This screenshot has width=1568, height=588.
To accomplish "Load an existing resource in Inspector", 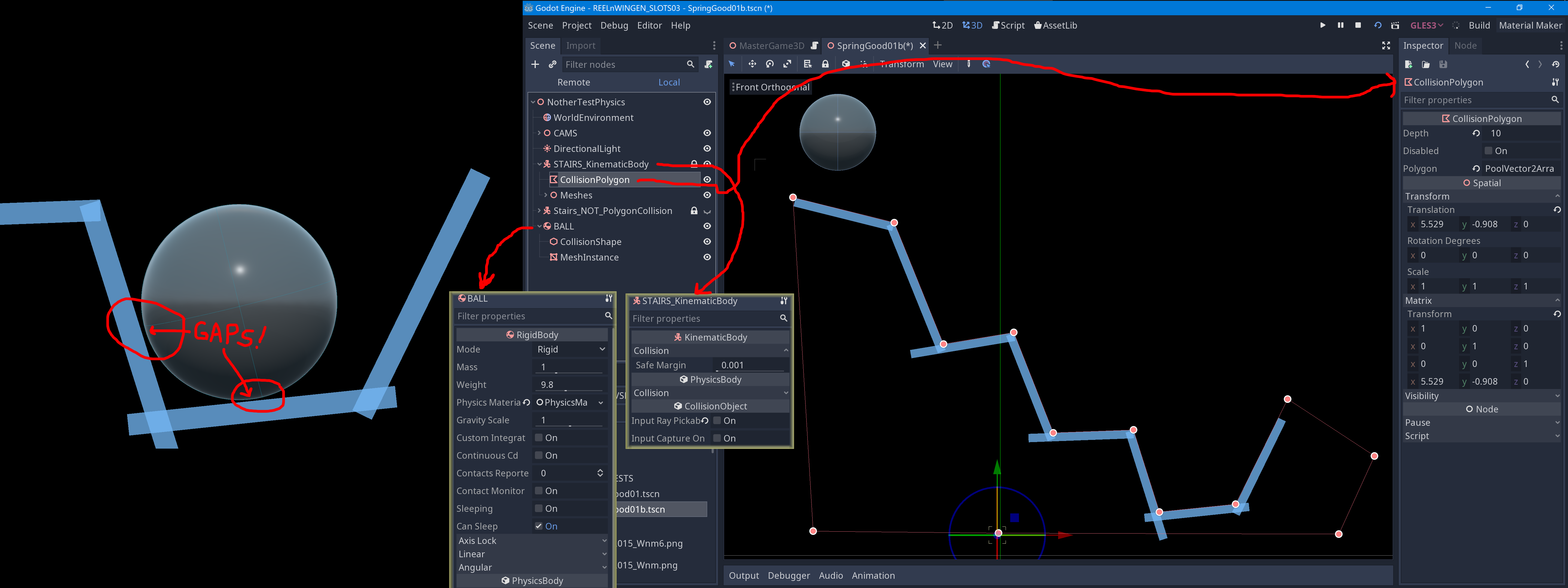I will 1426,65.
